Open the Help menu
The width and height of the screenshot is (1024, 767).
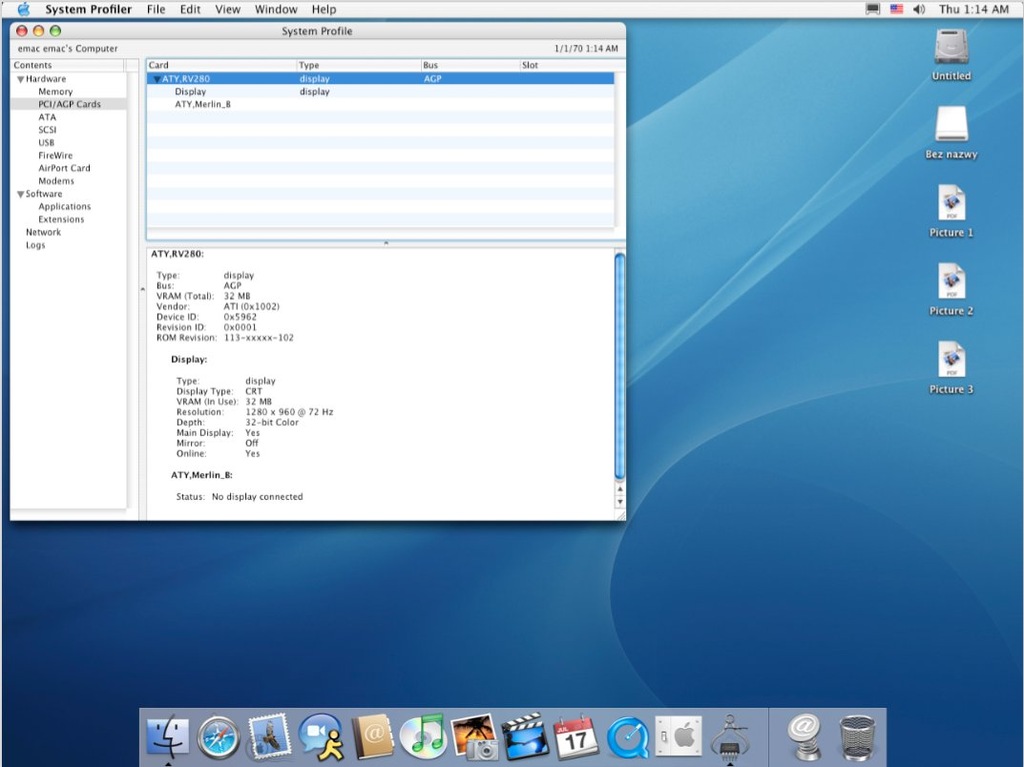(324, 9)
